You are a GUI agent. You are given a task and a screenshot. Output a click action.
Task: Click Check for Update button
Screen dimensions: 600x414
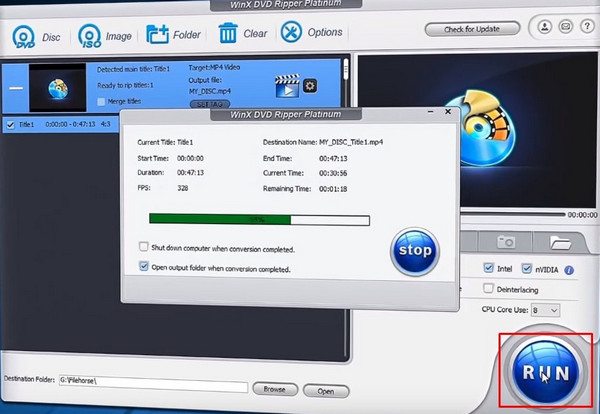[472, 29]
